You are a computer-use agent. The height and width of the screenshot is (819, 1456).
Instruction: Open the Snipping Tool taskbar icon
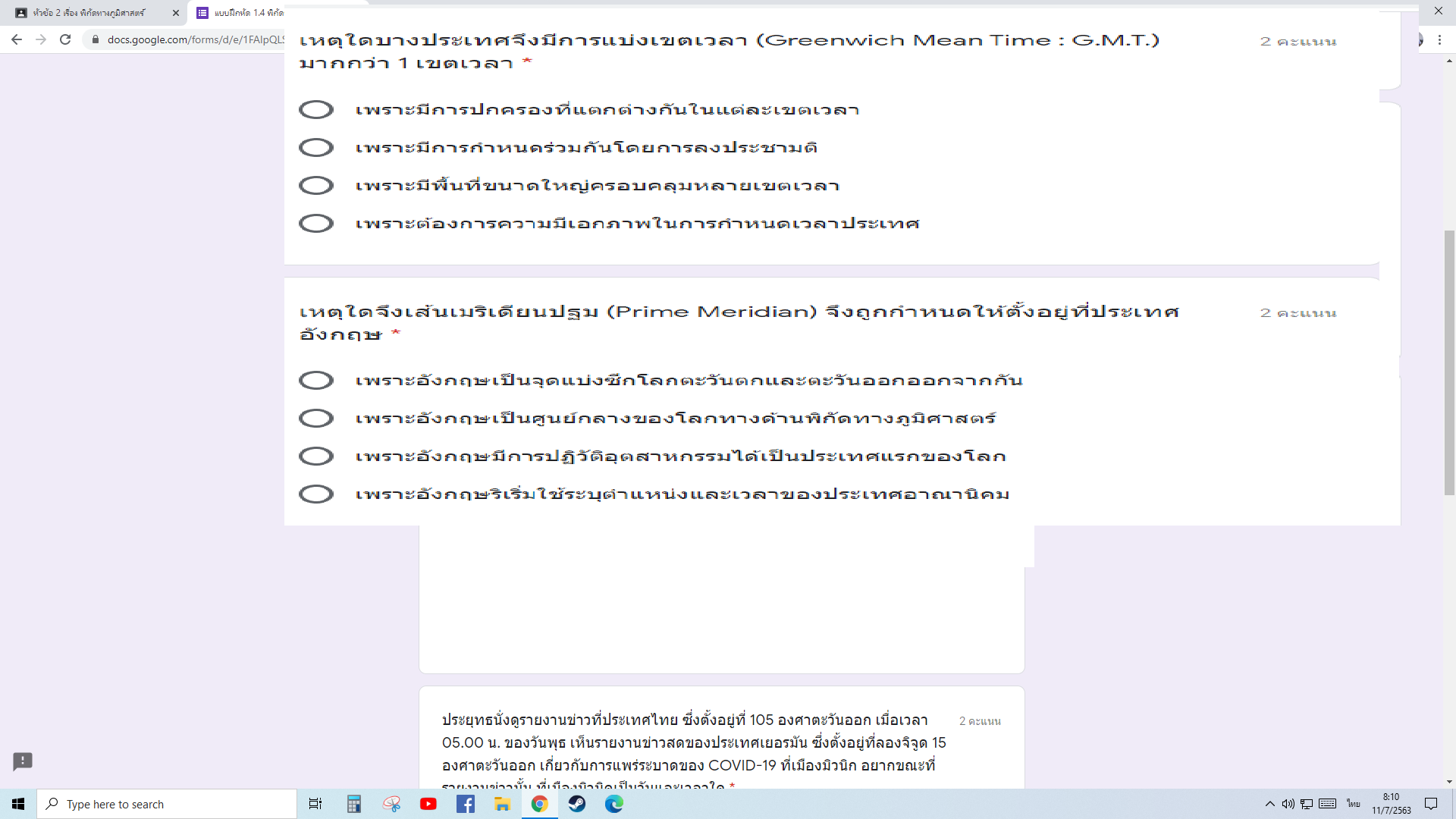(x=391, y=804)
